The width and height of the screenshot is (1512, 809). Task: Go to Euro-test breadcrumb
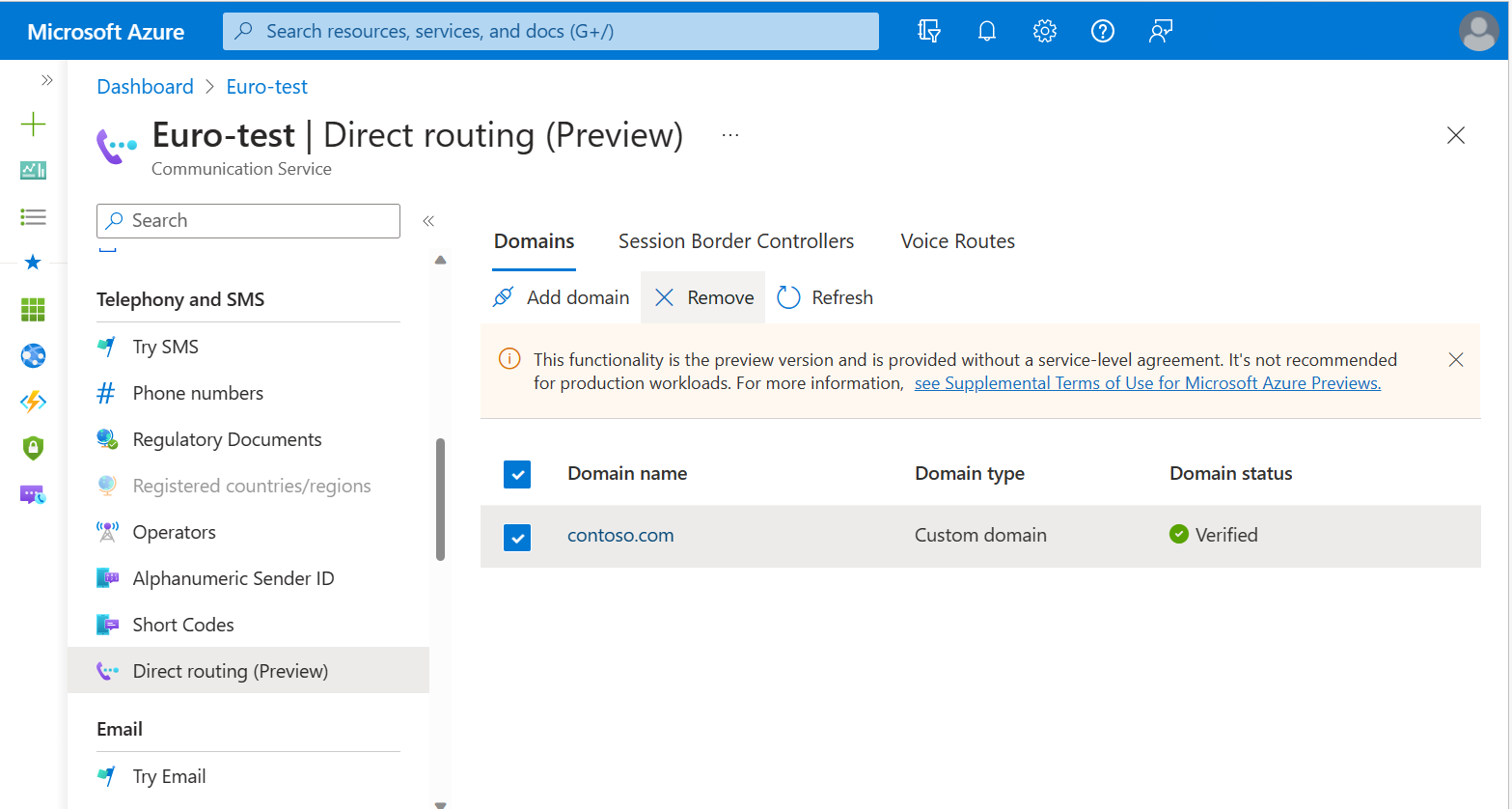tap(266, 87)
